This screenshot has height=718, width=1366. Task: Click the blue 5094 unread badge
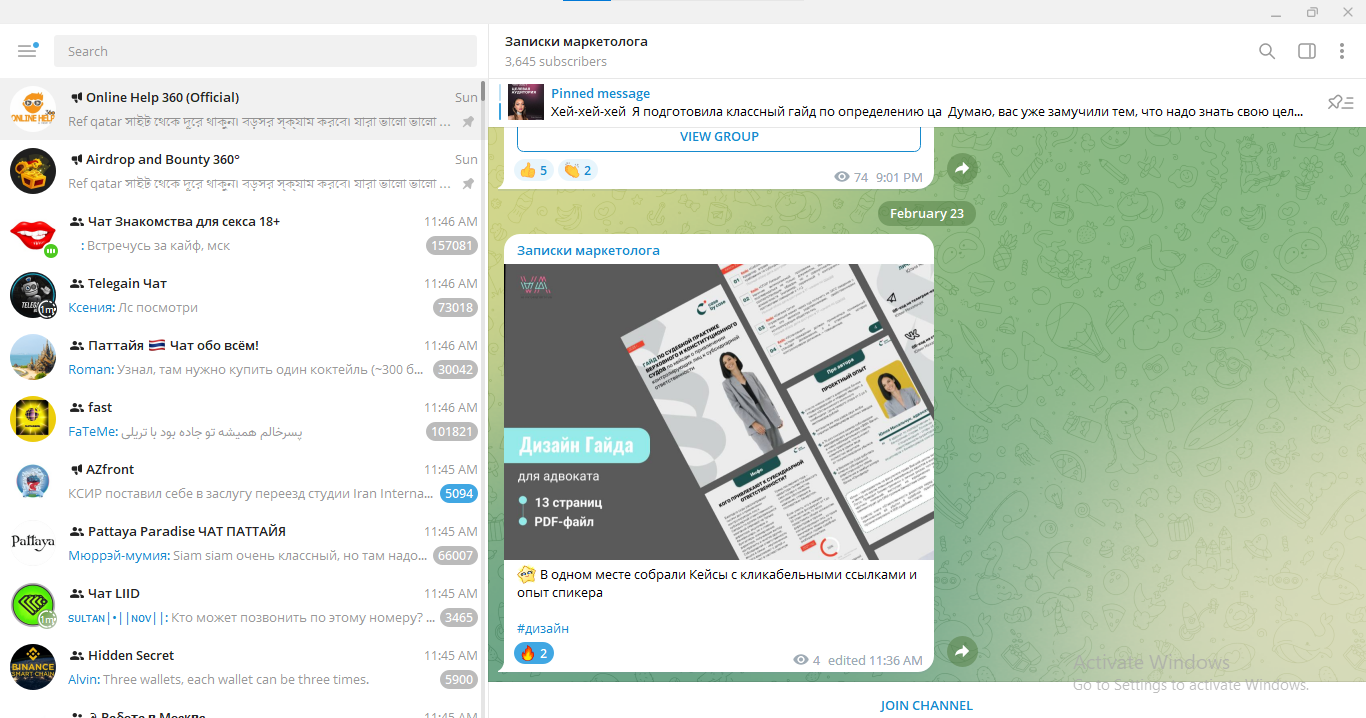point(459,494)
